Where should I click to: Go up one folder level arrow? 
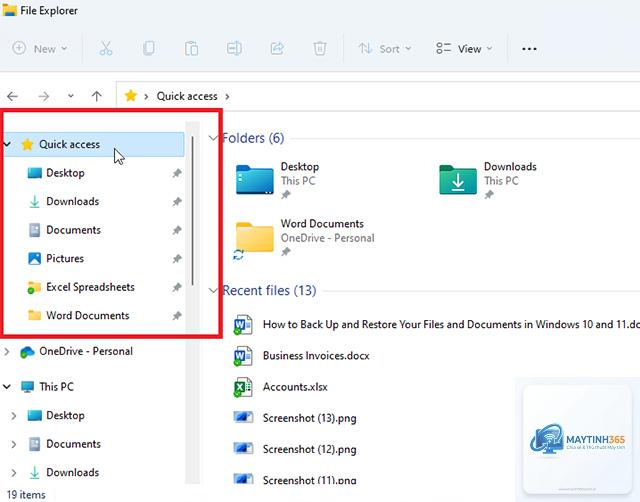[97, 96]
